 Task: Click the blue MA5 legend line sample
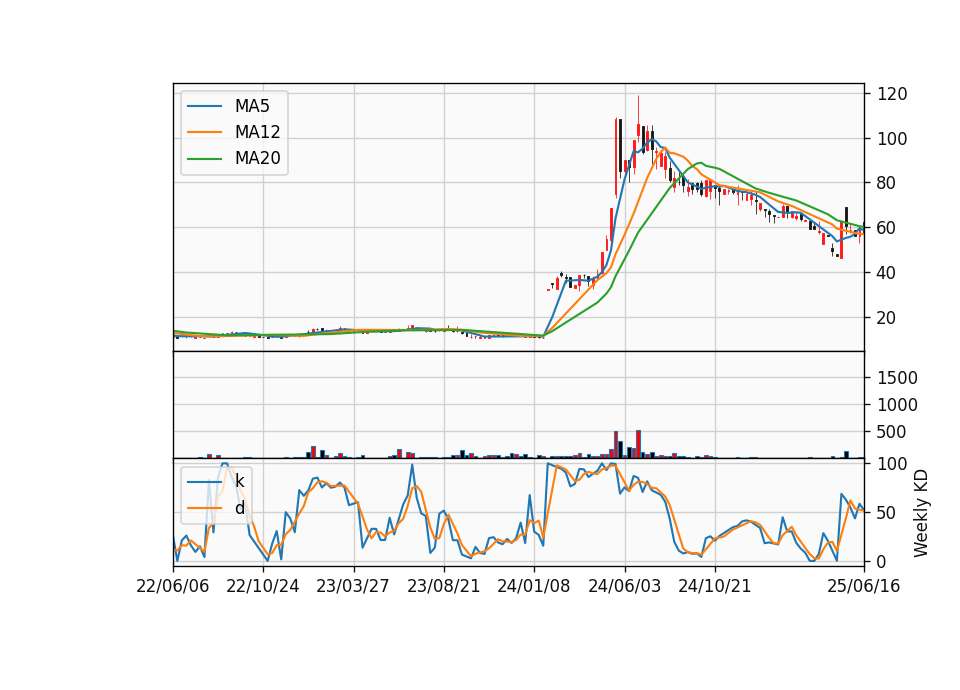[x=204, y=106]
